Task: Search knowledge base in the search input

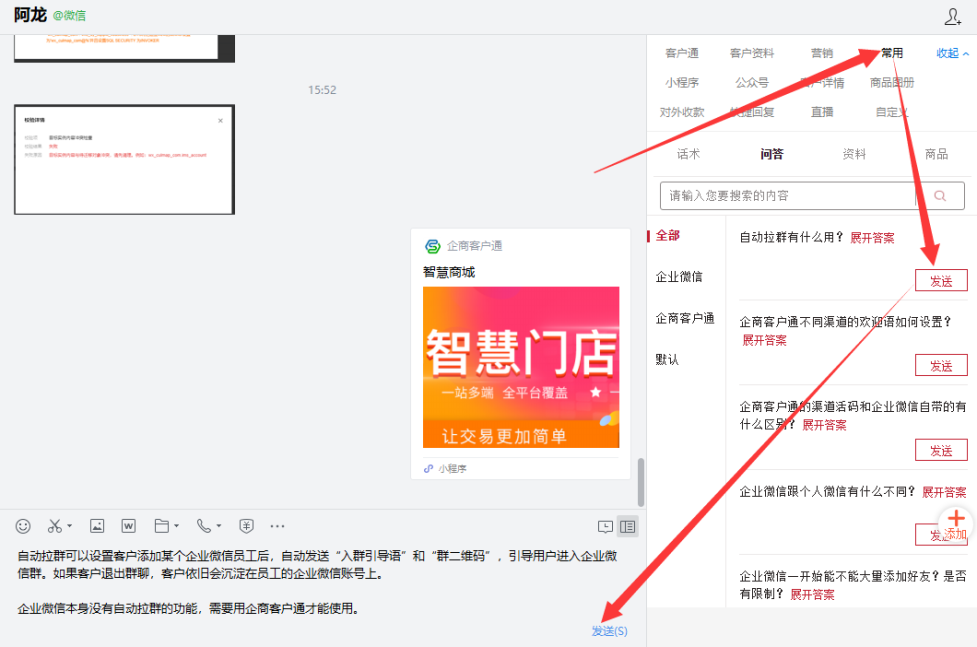Action: click(x=788, y=196)
